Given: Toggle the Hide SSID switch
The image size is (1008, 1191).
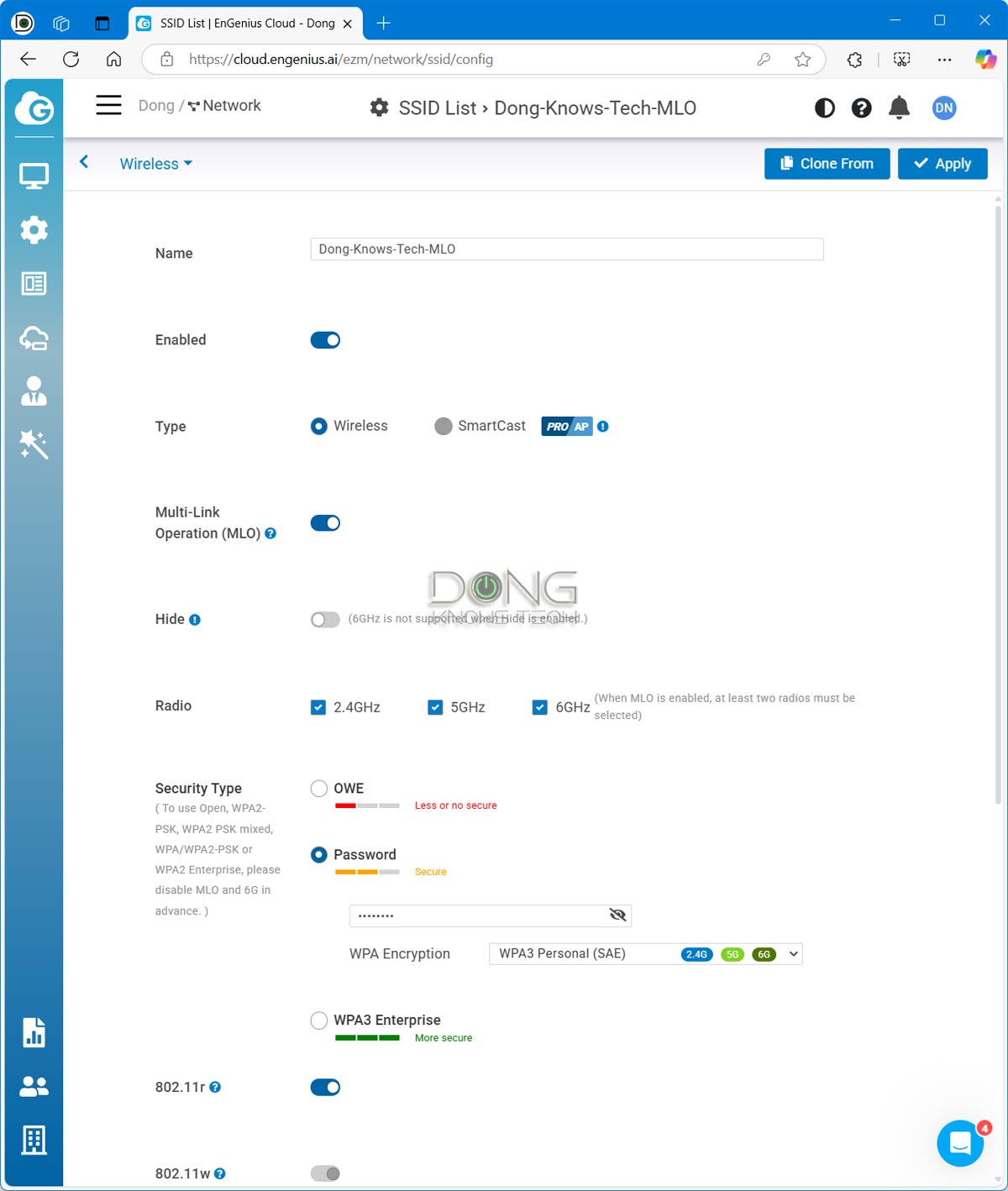Looking at the screenshot, I should tap(325, 620).
